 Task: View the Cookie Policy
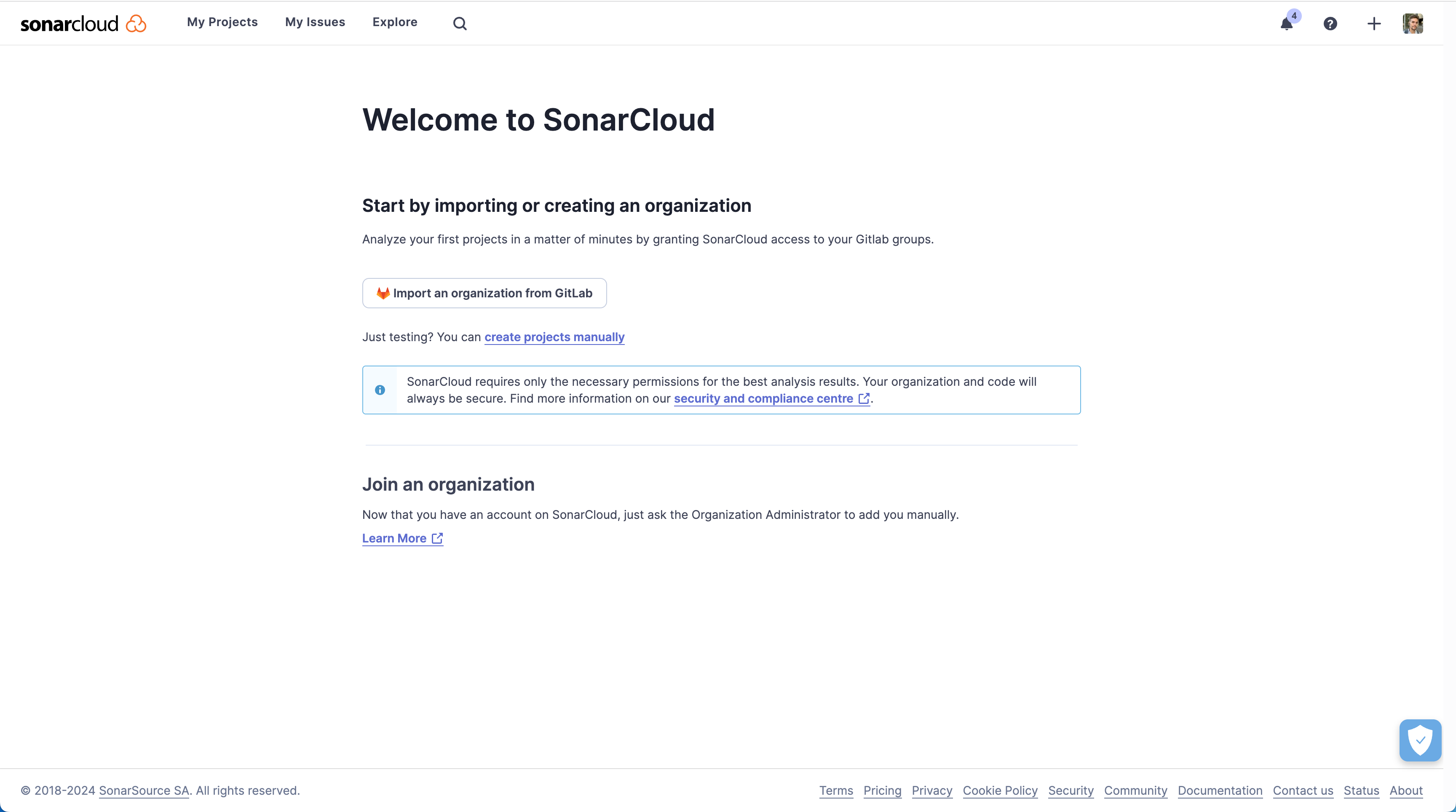1000,791
